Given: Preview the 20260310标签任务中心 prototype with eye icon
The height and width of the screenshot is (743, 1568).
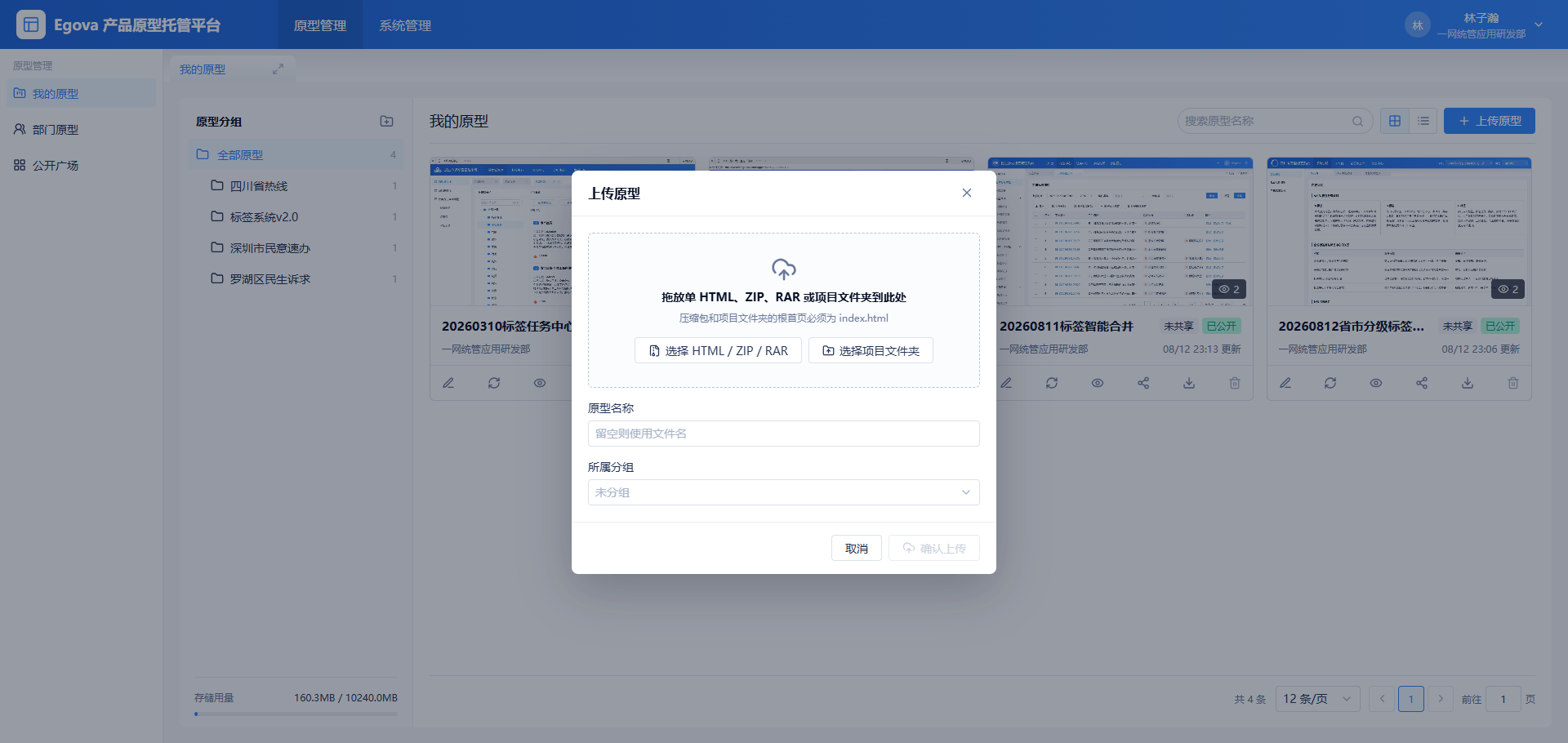Looking at the screenshot, I should [540, 383].
